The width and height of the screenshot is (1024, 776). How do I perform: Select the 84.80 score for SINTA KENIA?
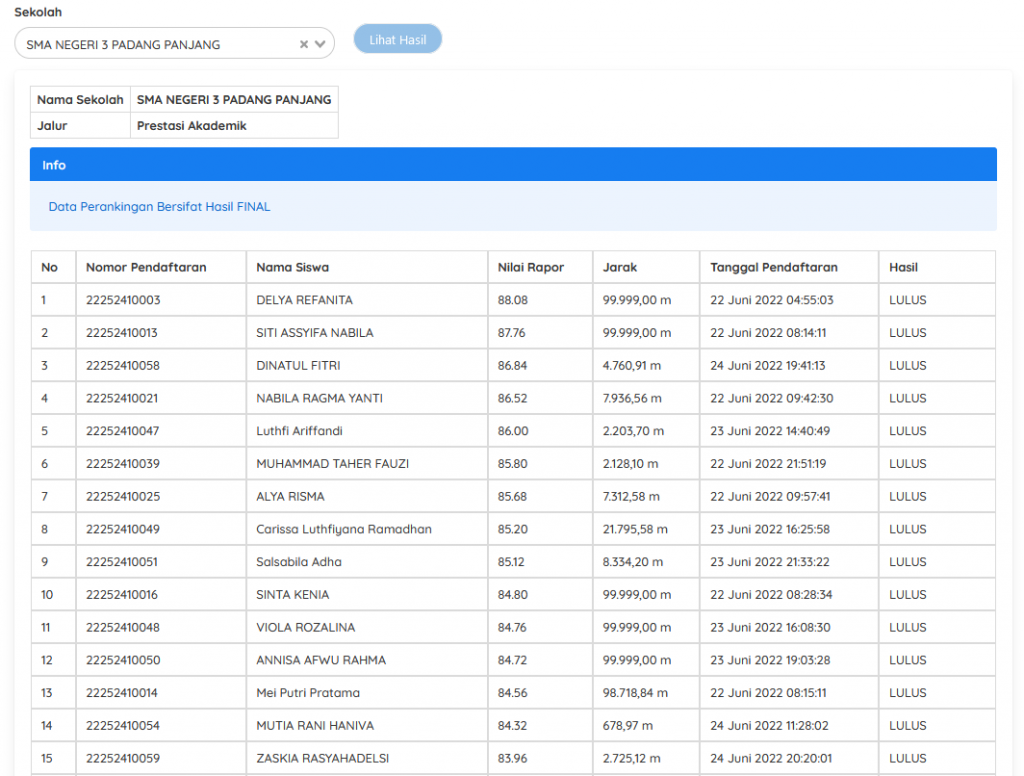click(x=513, y=595)
